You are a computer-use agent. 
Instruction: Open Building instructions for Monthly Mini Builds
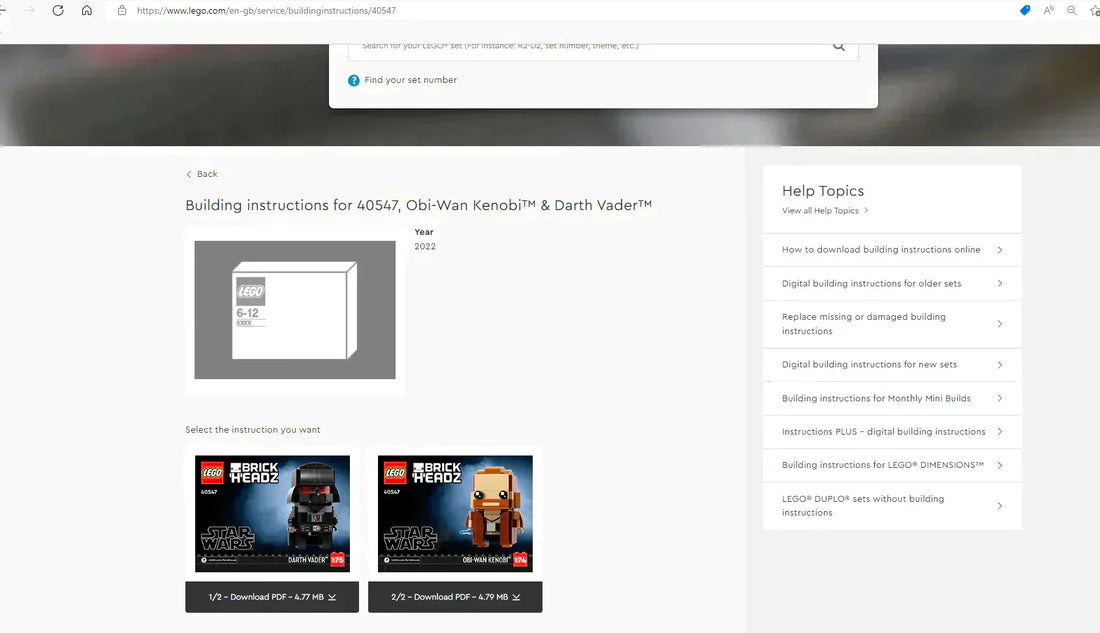point(891,398)
